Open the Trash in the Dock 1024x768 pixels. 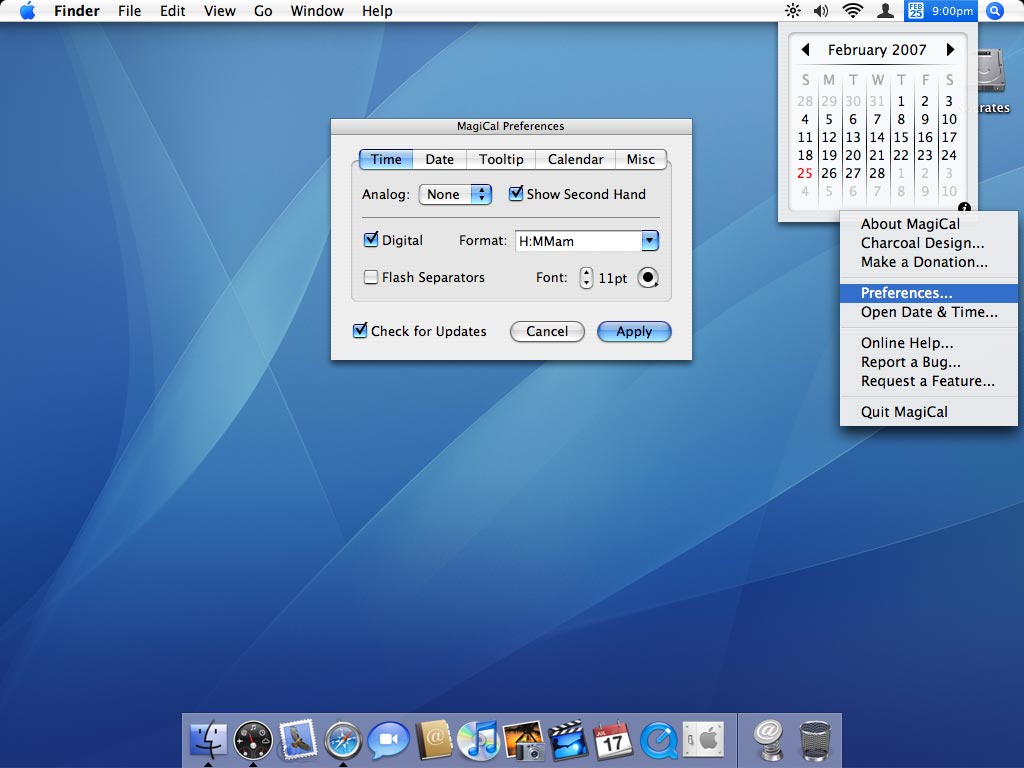815,741
